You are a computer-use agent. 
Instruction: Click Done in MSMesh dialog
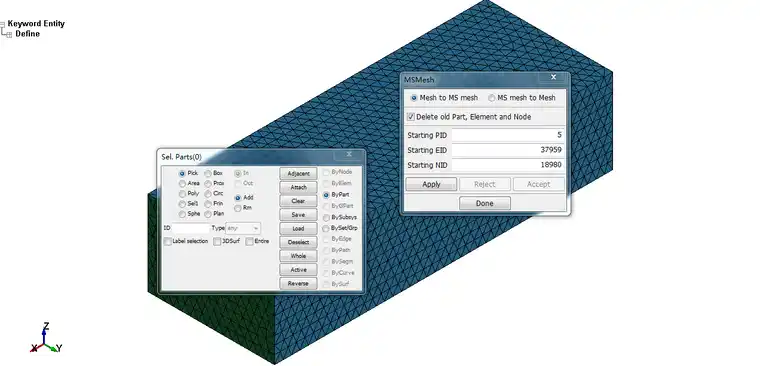[485, 204]
